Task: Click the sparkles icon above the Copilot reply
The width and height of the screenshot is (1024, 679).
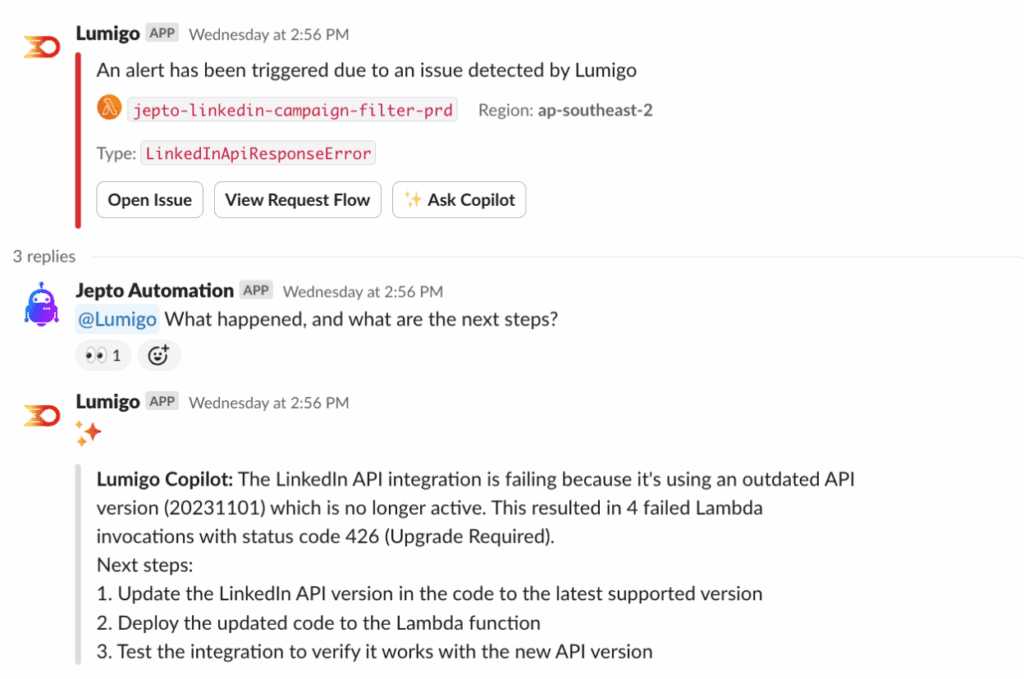Action: [x=88, y=433]
